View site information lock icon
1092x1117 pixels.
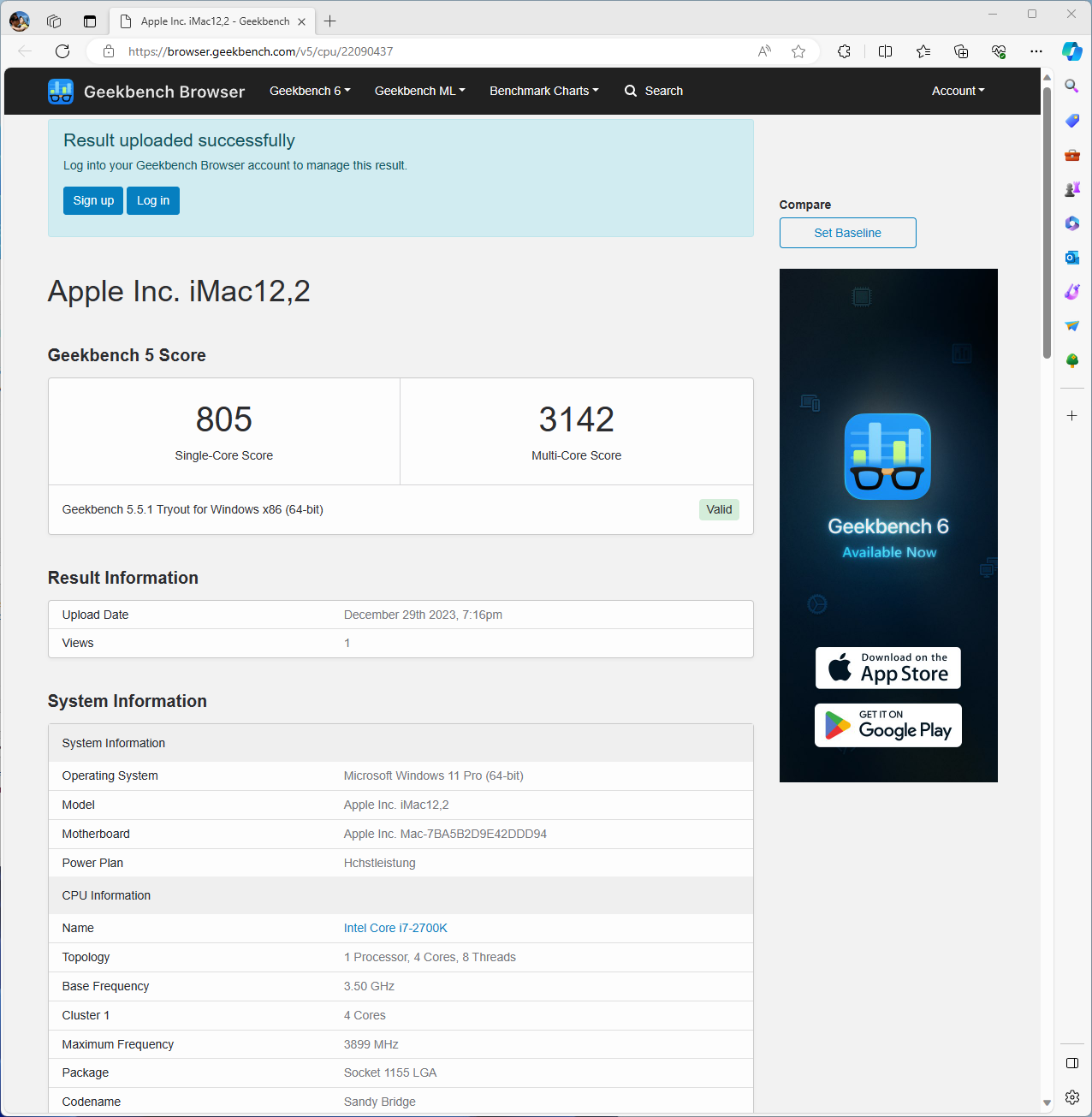click(109, 51)
